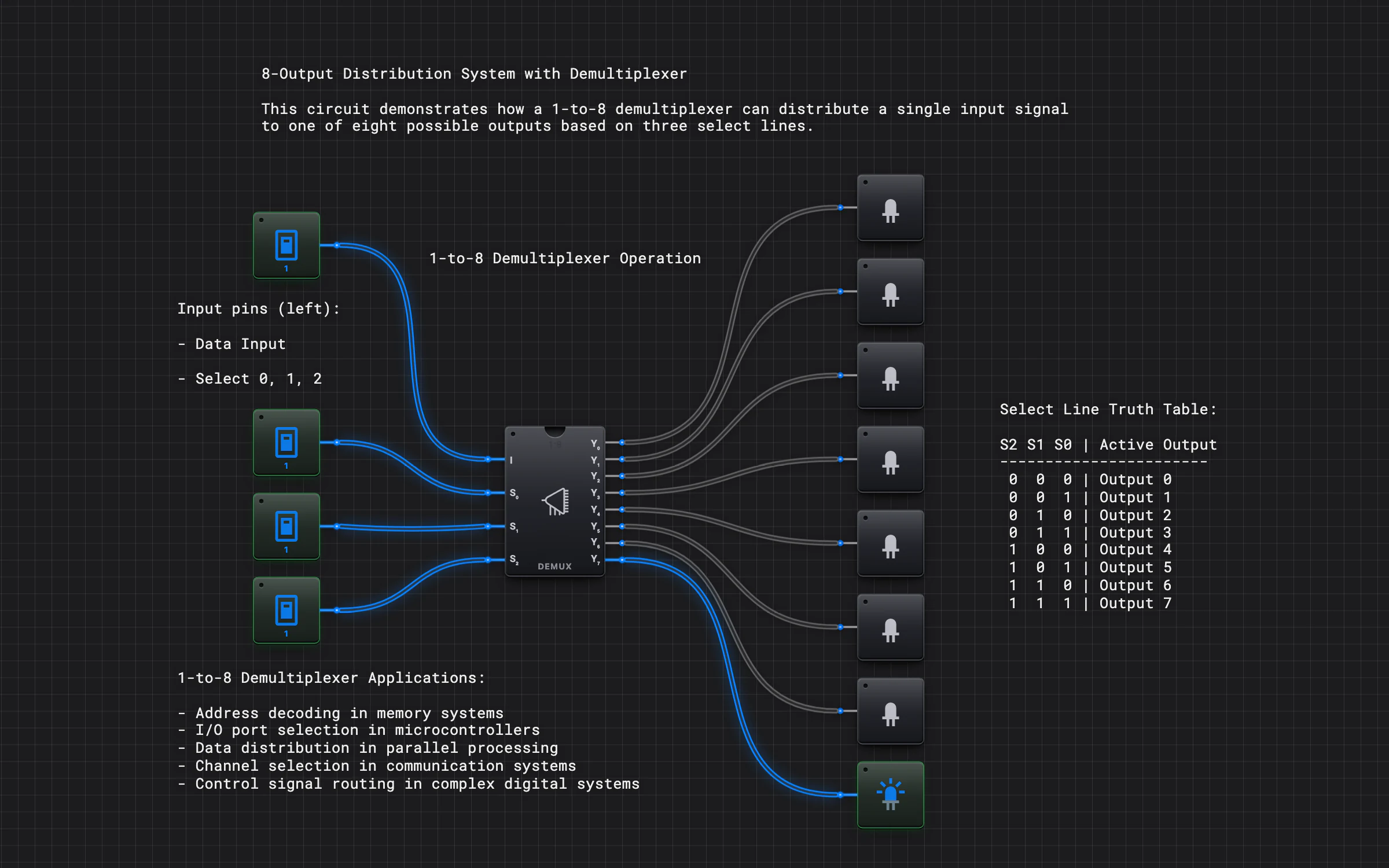Click the output end of the Data Input switch's wire
Screen dimensions: 1389x868
coord(337,245)
